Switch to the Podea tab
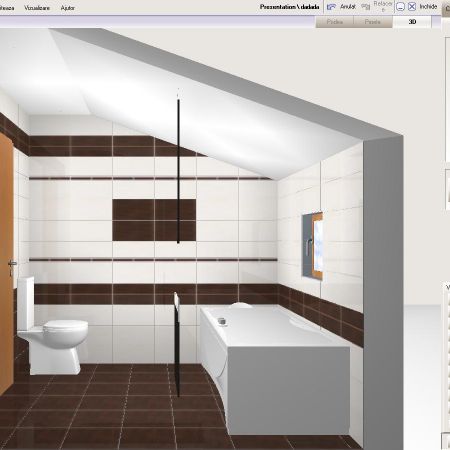The width and height of the screenshot is (450, 450). click(335, 22)
